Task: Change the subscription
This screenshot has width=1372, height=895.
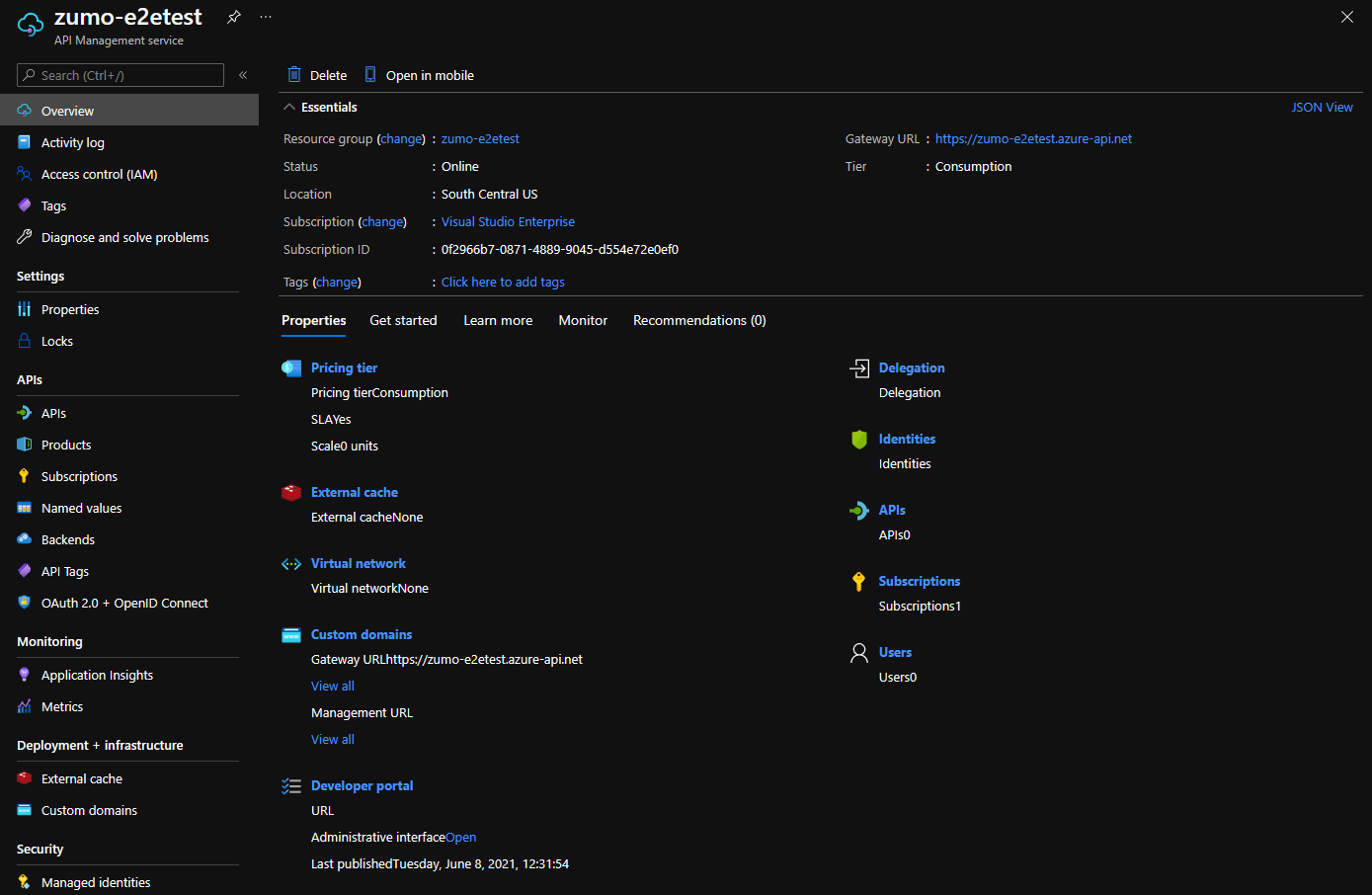Action: [x=384, y=222]
